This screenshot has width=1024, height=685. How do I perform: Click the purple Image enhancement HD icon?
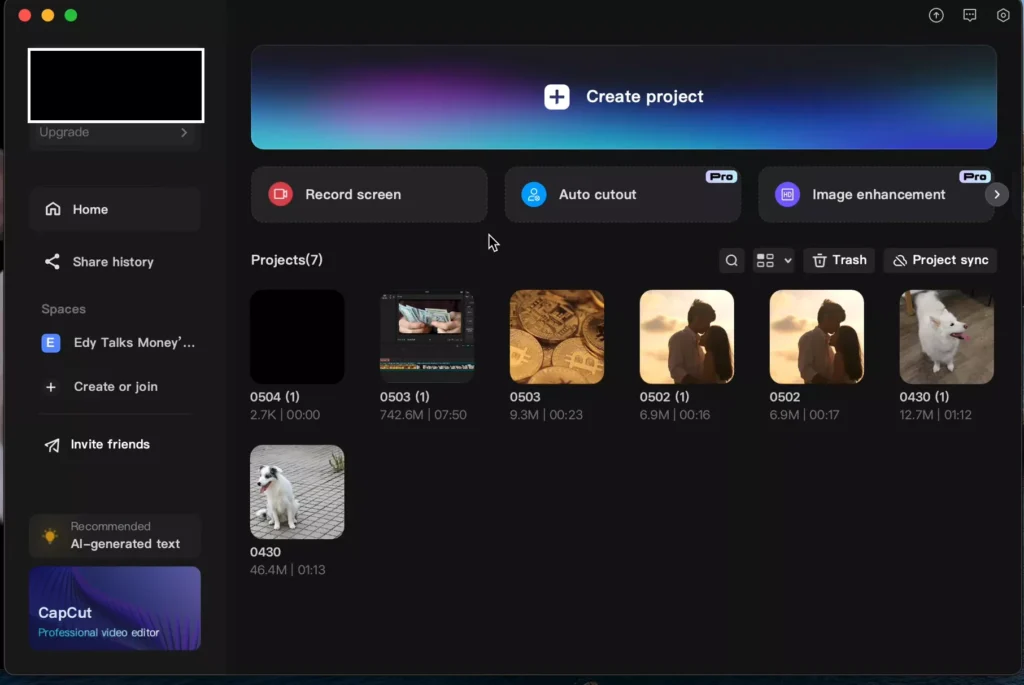coord(787,194)
